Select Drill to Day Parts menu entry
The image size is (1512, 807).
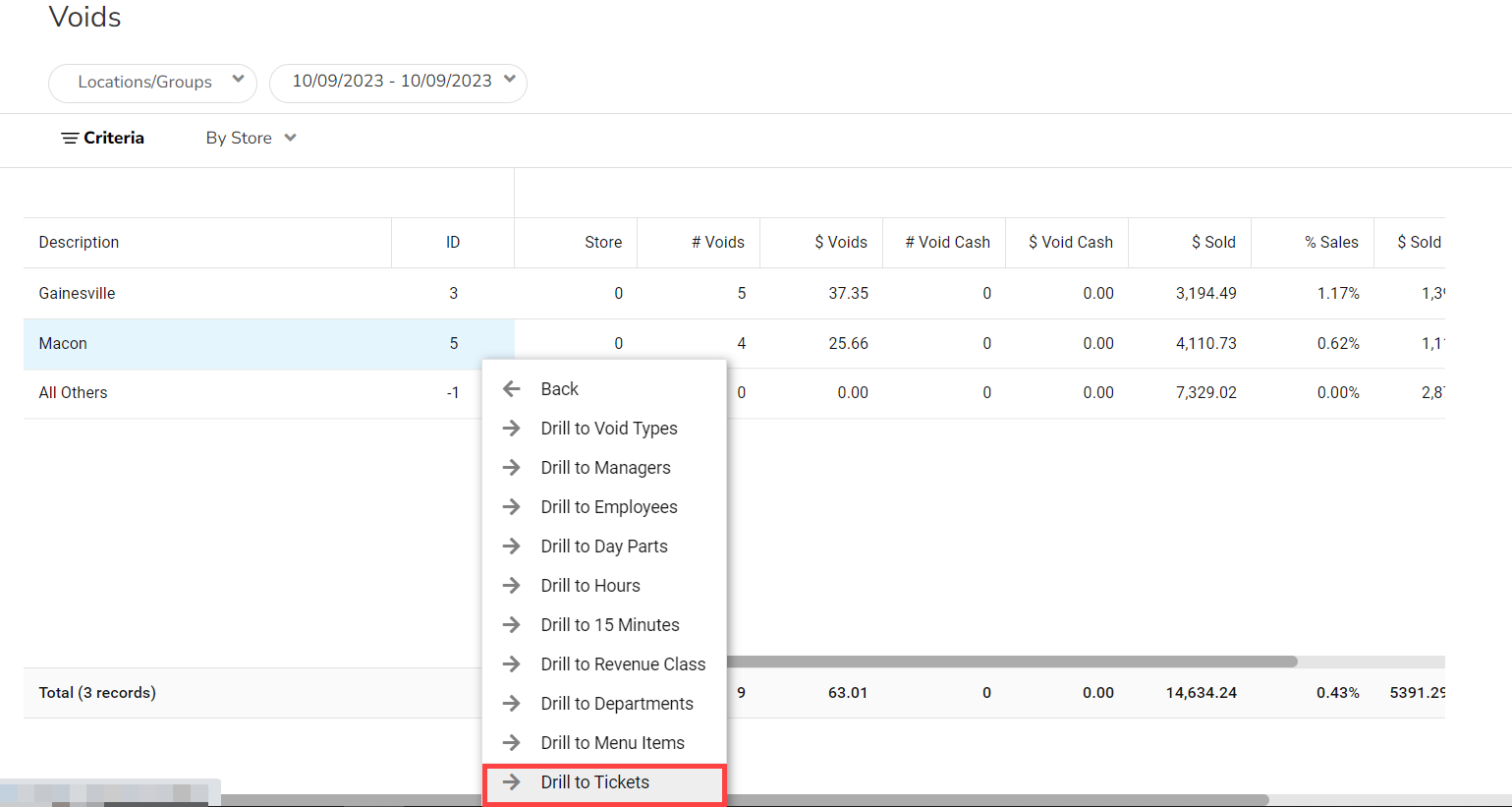[x=603, y=547]
